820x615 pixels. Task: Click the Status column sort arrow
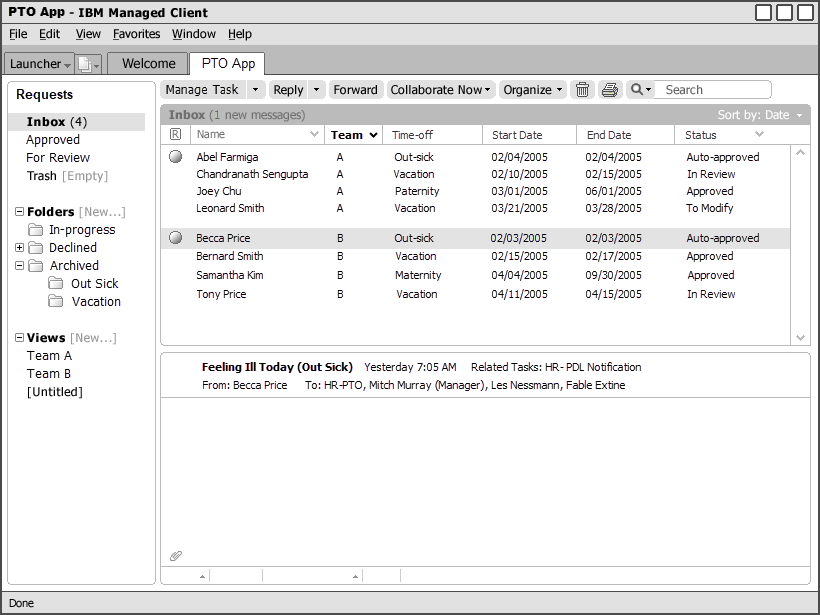pos(759,134)
